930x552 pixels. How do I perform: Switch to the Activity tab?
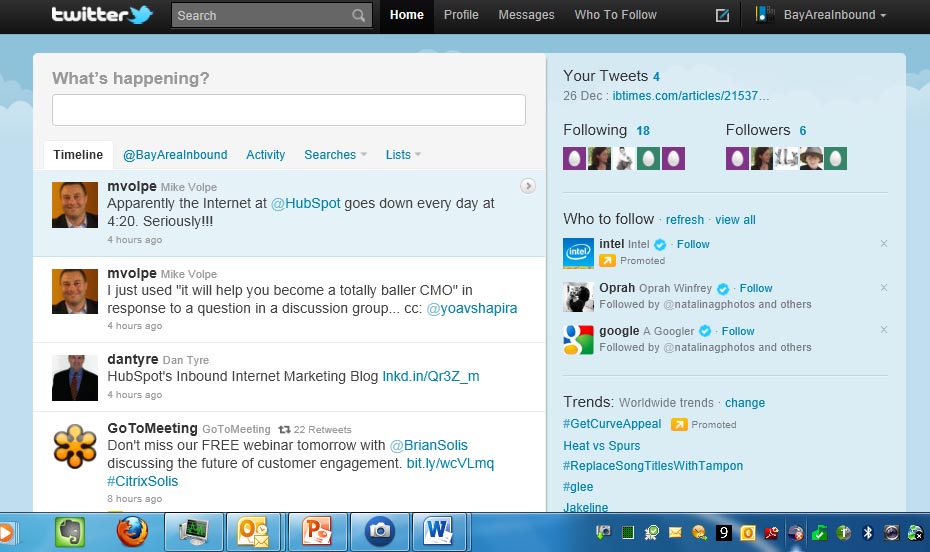(x=265, y=155)
